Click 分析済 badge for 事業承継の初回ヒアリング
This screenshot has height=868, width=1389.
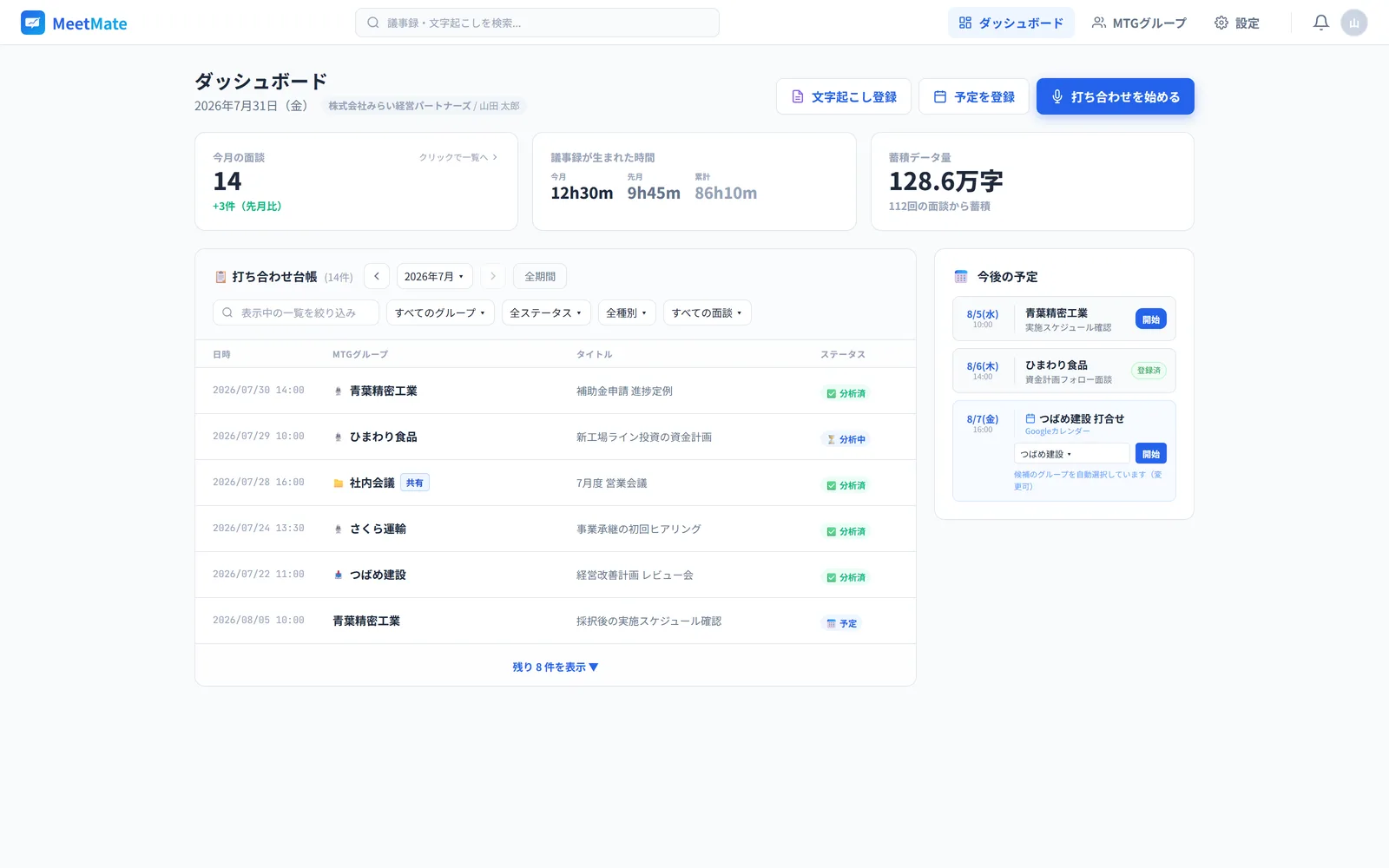pos(846,531)
